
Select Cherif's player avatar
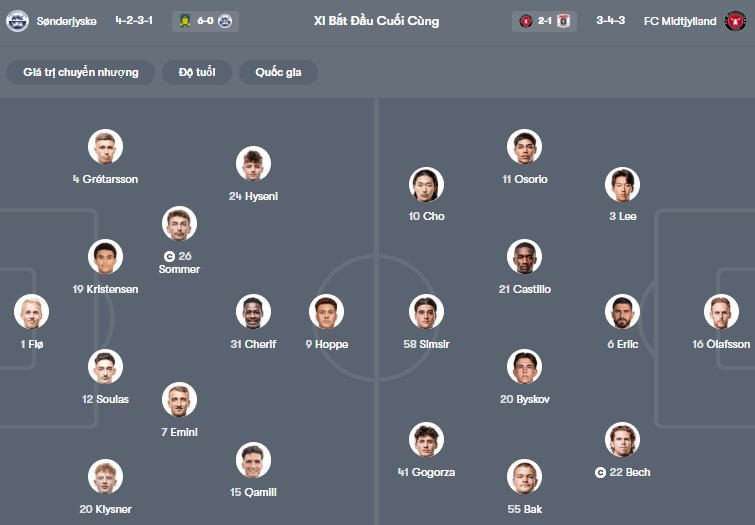click(254, 312)
